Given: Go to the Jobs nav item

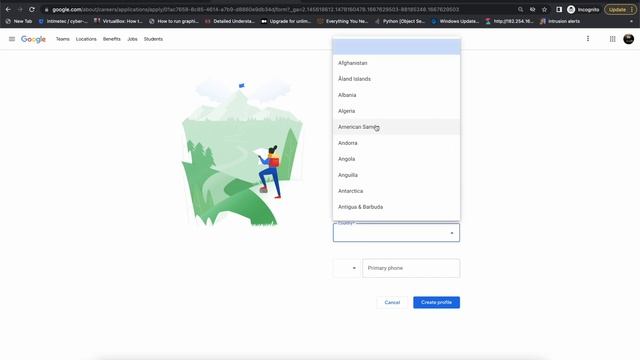Looking at the screenshot, I should point(132,39).
